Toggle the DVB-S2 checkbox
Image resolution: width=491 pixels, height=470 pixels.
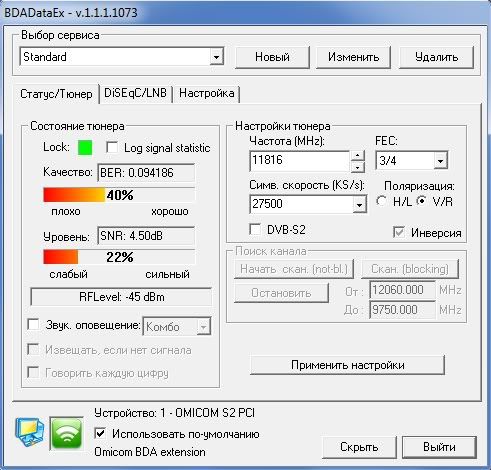point(255,229)
